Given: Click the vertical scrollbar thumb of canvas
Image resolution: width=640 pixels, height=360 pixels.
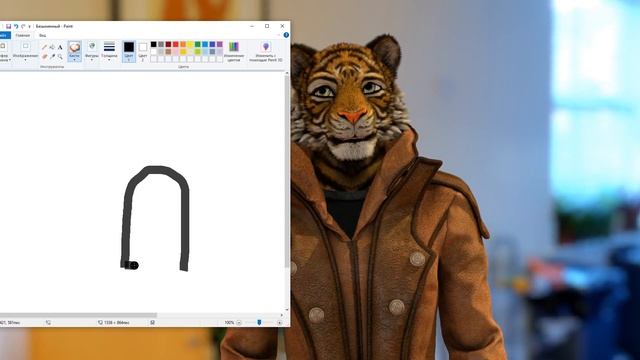Looking at the screenshot, I should (x=287, y=171).
